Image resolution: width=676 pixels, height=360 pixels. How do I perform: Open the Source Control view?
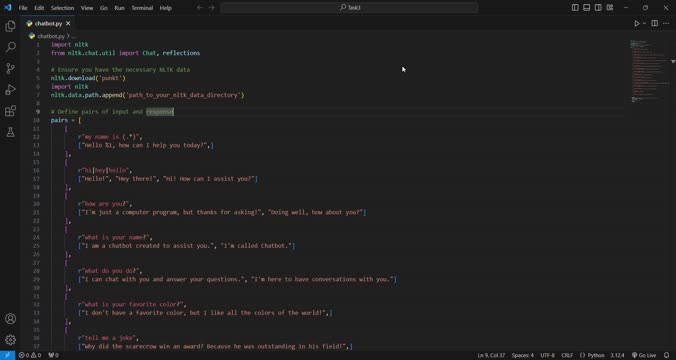pyautogui.click(x=10, y=68)
